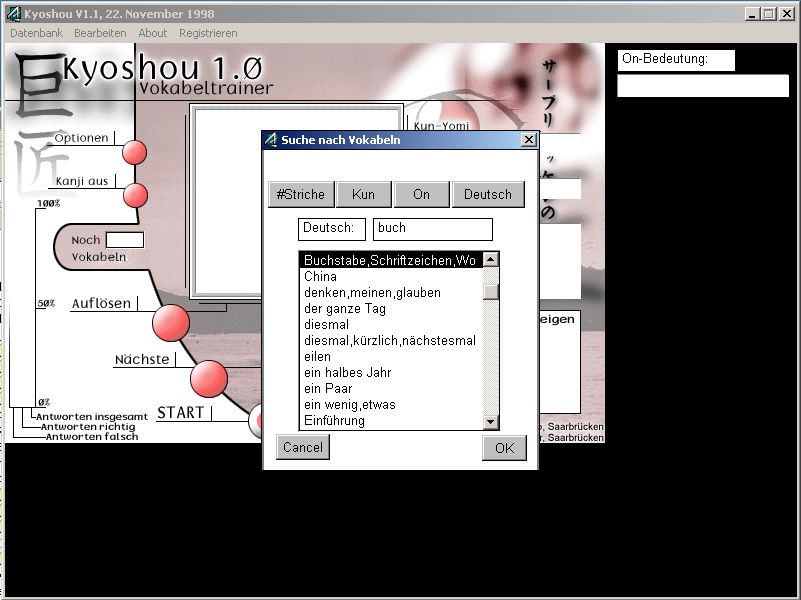Switch search mode to On reading
This screenshot has height=600, width=801.
[x=421, y=194]
